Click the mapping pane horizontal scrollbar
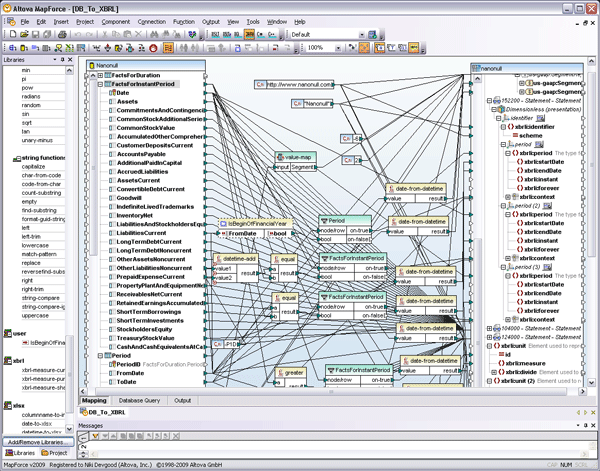 tap(331, 391)
